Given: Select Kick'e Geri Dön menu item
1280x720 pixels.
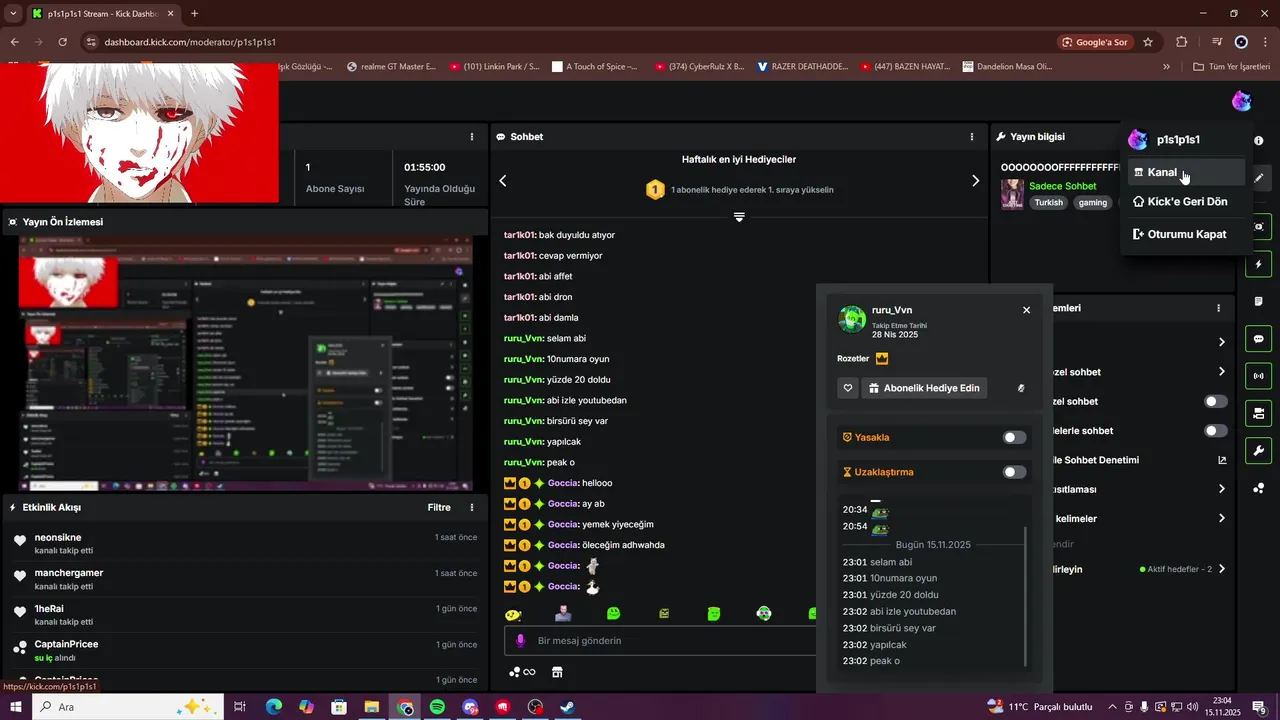Looking at the screenshot, I should (x=1186, y=202).
